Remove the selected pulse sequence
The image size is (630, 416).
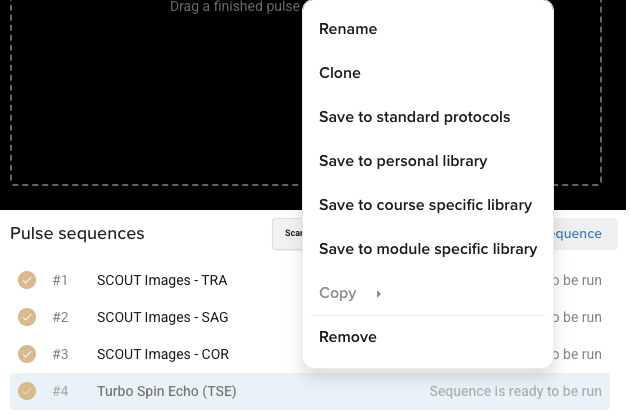coord(348,337)
